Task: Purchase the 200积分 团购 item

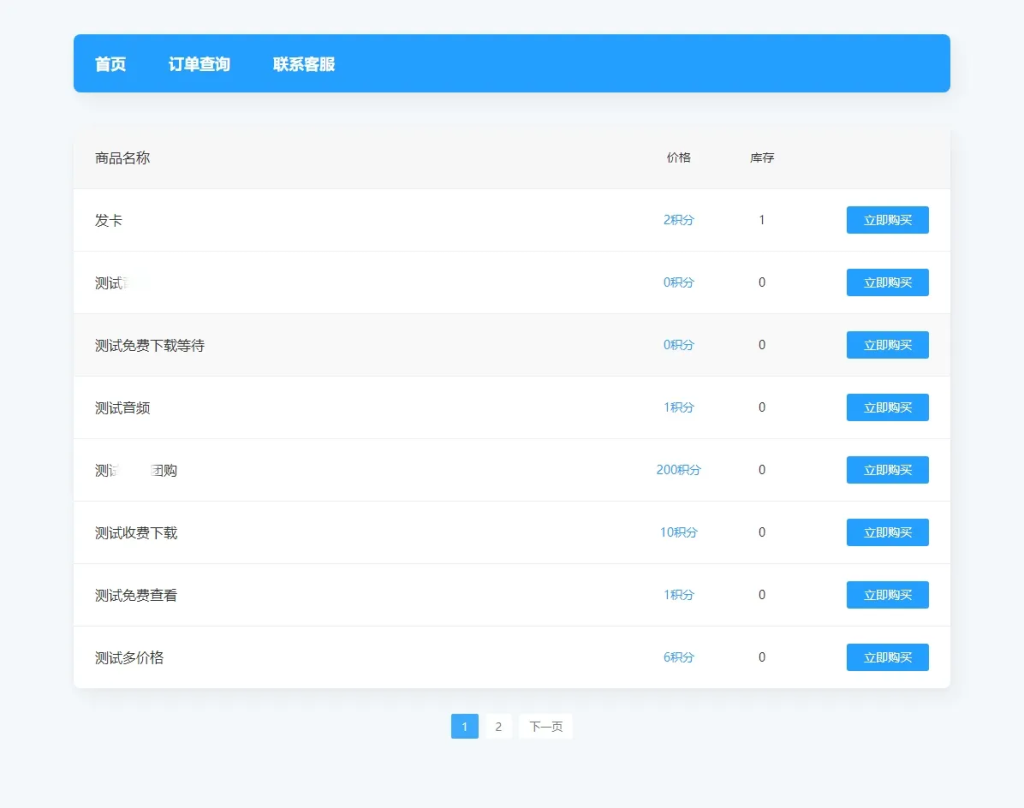Action: tap(887, 470)
